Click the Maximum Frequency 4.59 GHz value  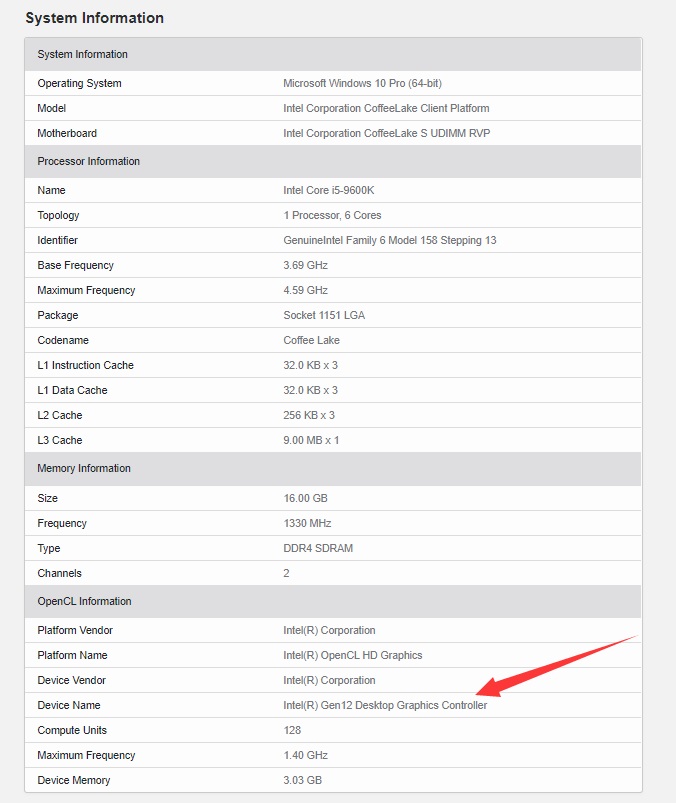point(306,290)
